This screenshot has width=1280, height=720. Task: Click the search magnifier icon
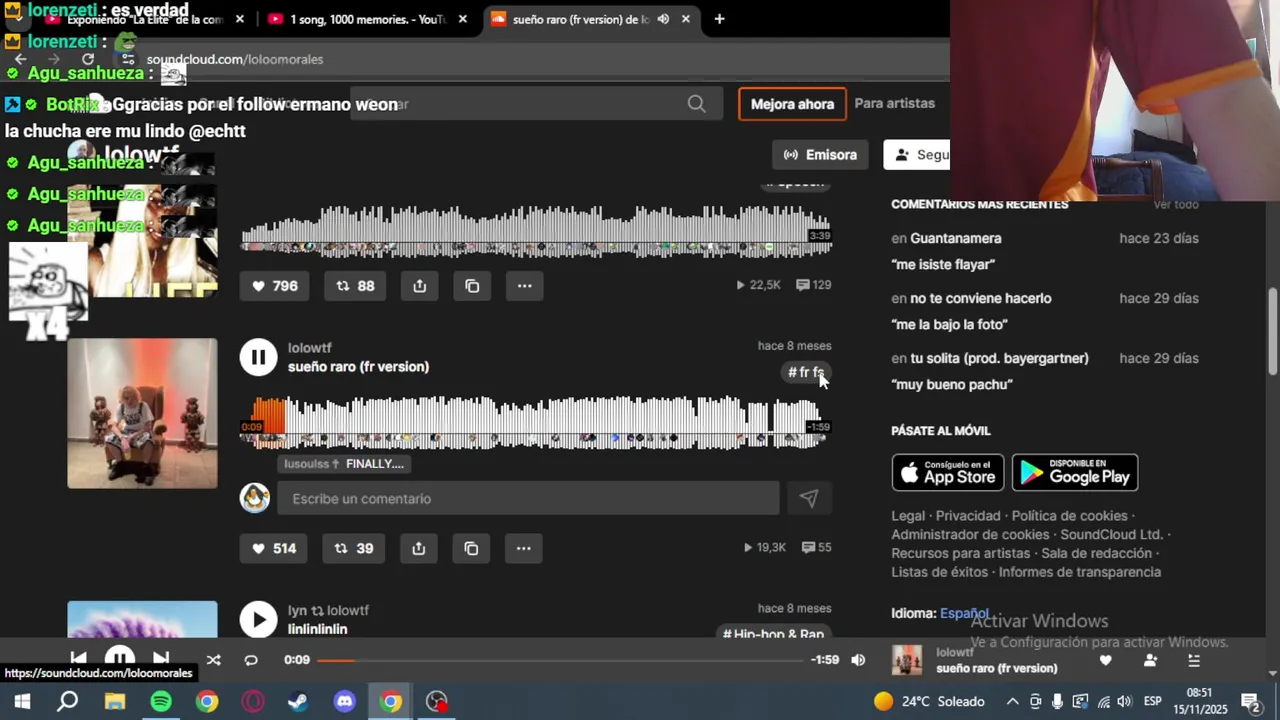tap(697, 104)
